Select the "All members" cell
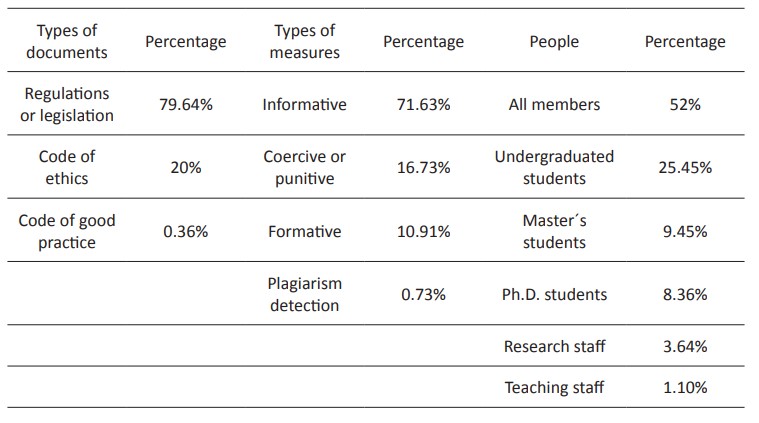Screen dimensions: 759x423 (554, 104)
